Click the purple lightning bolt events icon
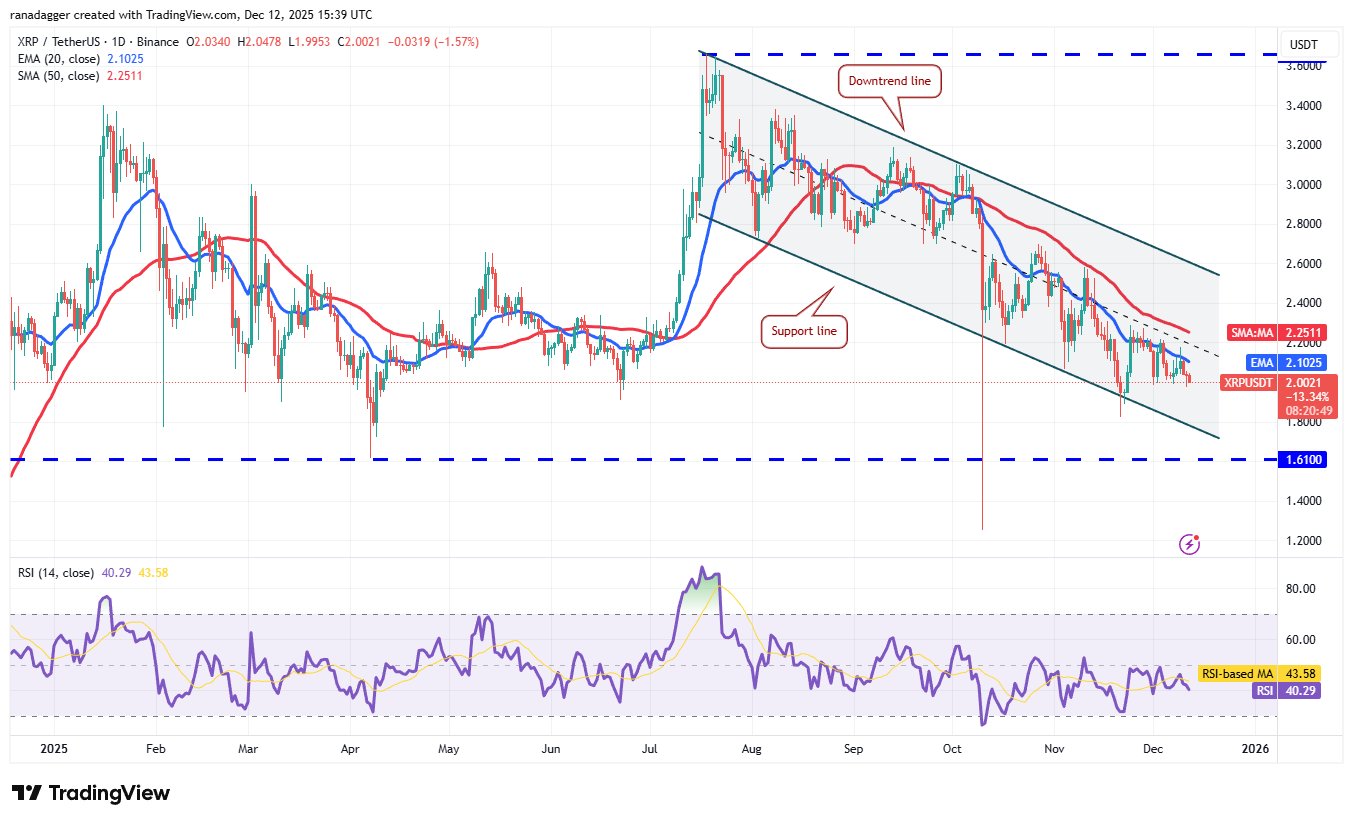 coord(1189,544)
